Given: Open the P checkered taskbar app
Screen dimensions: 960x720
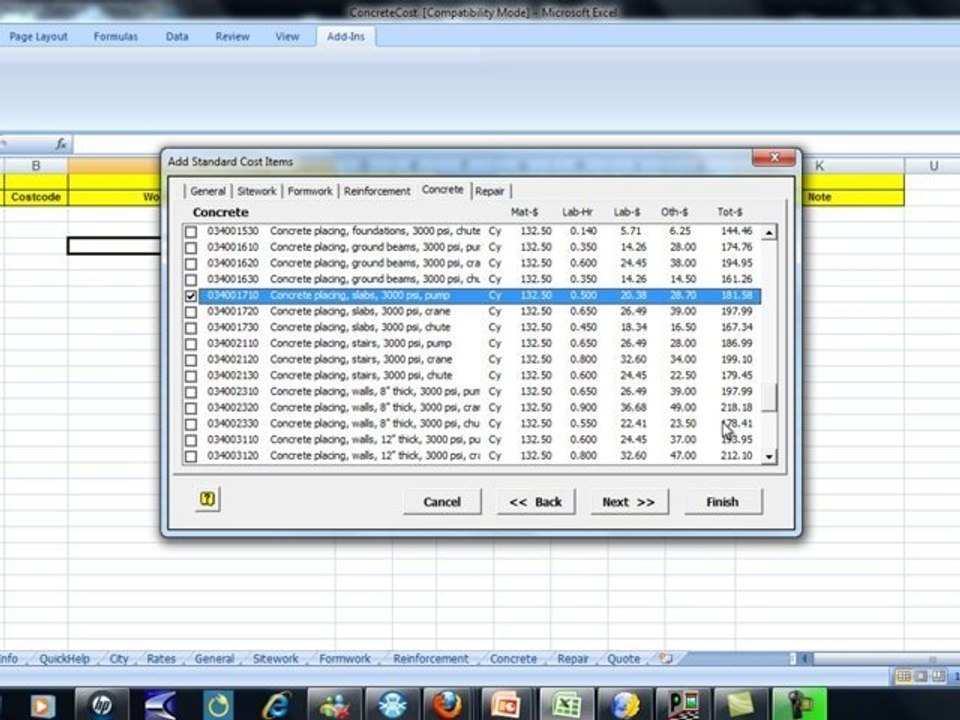Looking at the screenshot, I should pyautogui.click(x=683, y=705).
